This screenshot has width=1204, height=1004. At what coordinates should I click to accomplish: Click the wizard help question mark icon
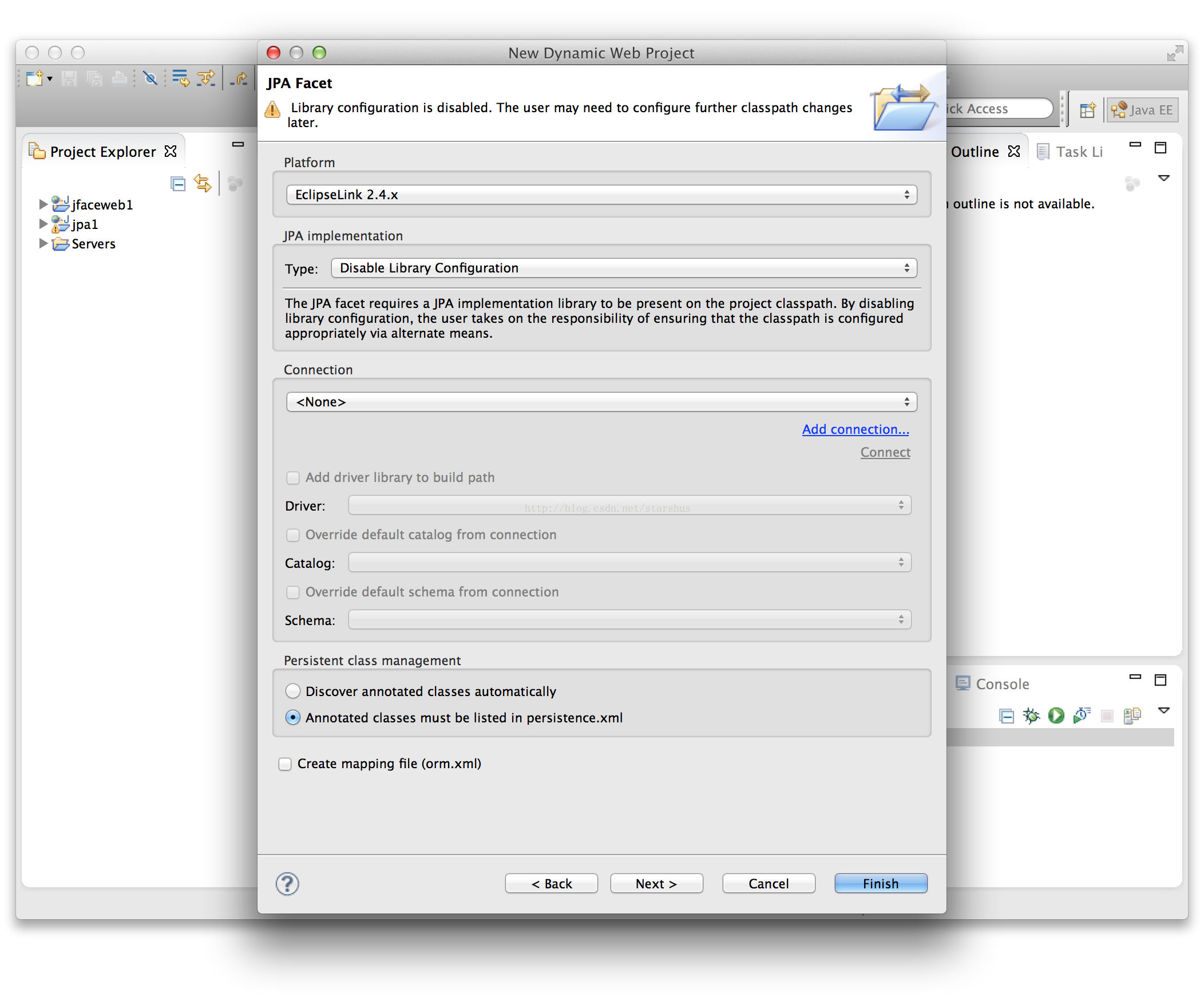[x=287, y=884]
